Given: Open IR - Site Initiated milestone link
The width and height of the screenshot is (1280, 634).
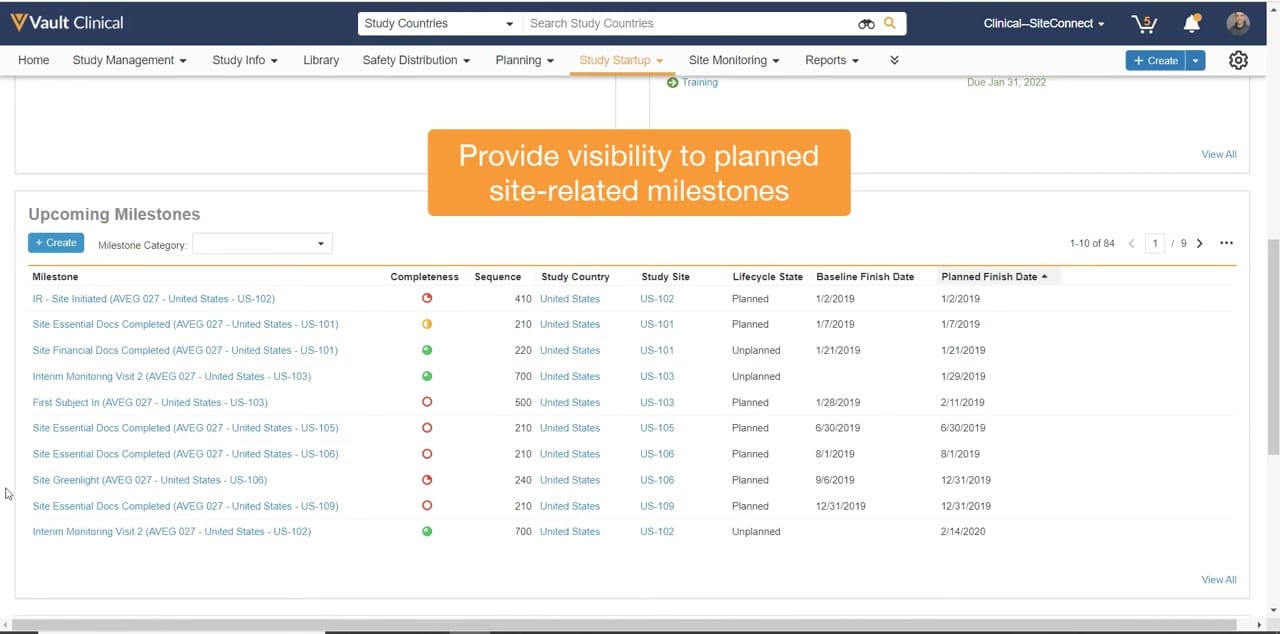Looking at the screenshot, I should point(153,299).
